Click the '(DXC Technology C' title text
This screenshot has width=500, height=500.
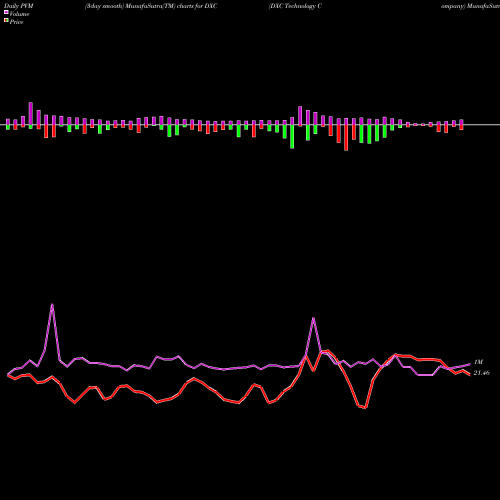pos(295,6)
